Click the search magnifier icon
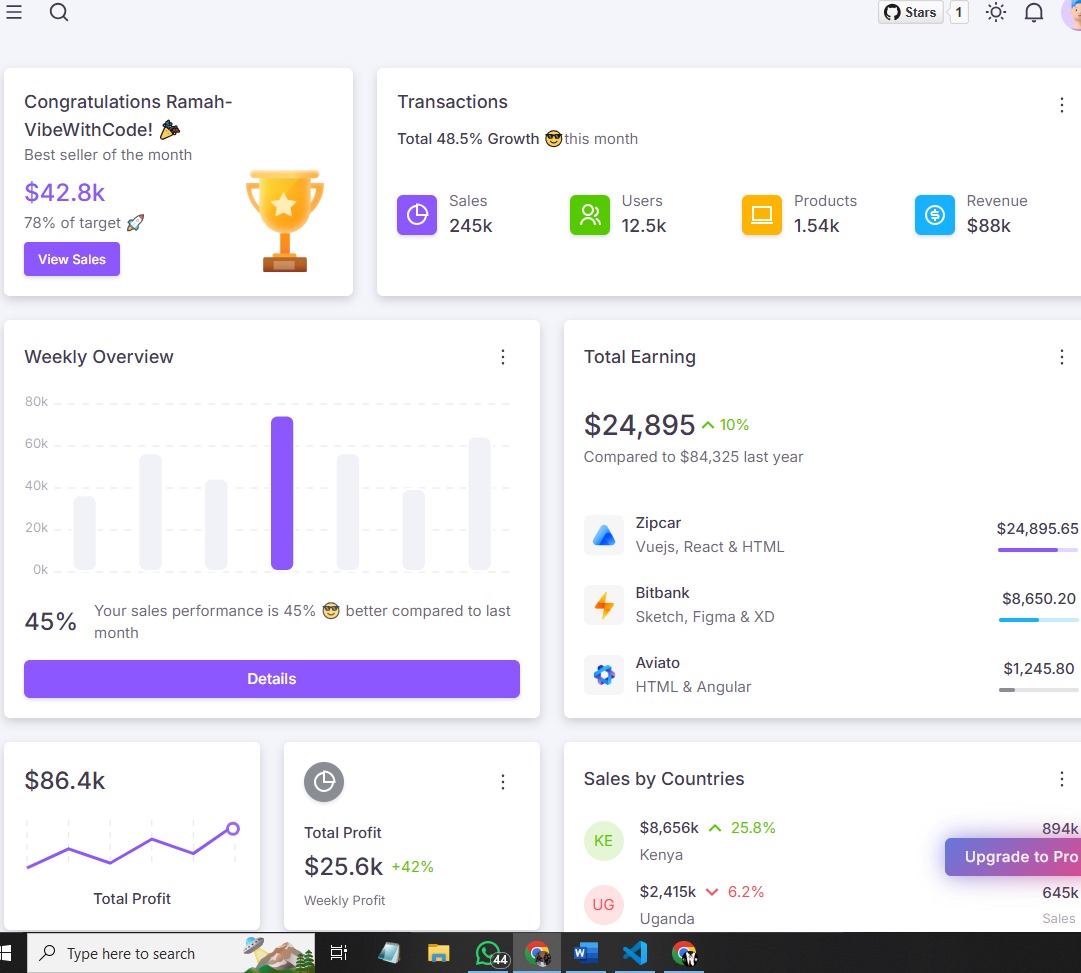The height and width of the screenshot is (973, 1081). point(59,12)
